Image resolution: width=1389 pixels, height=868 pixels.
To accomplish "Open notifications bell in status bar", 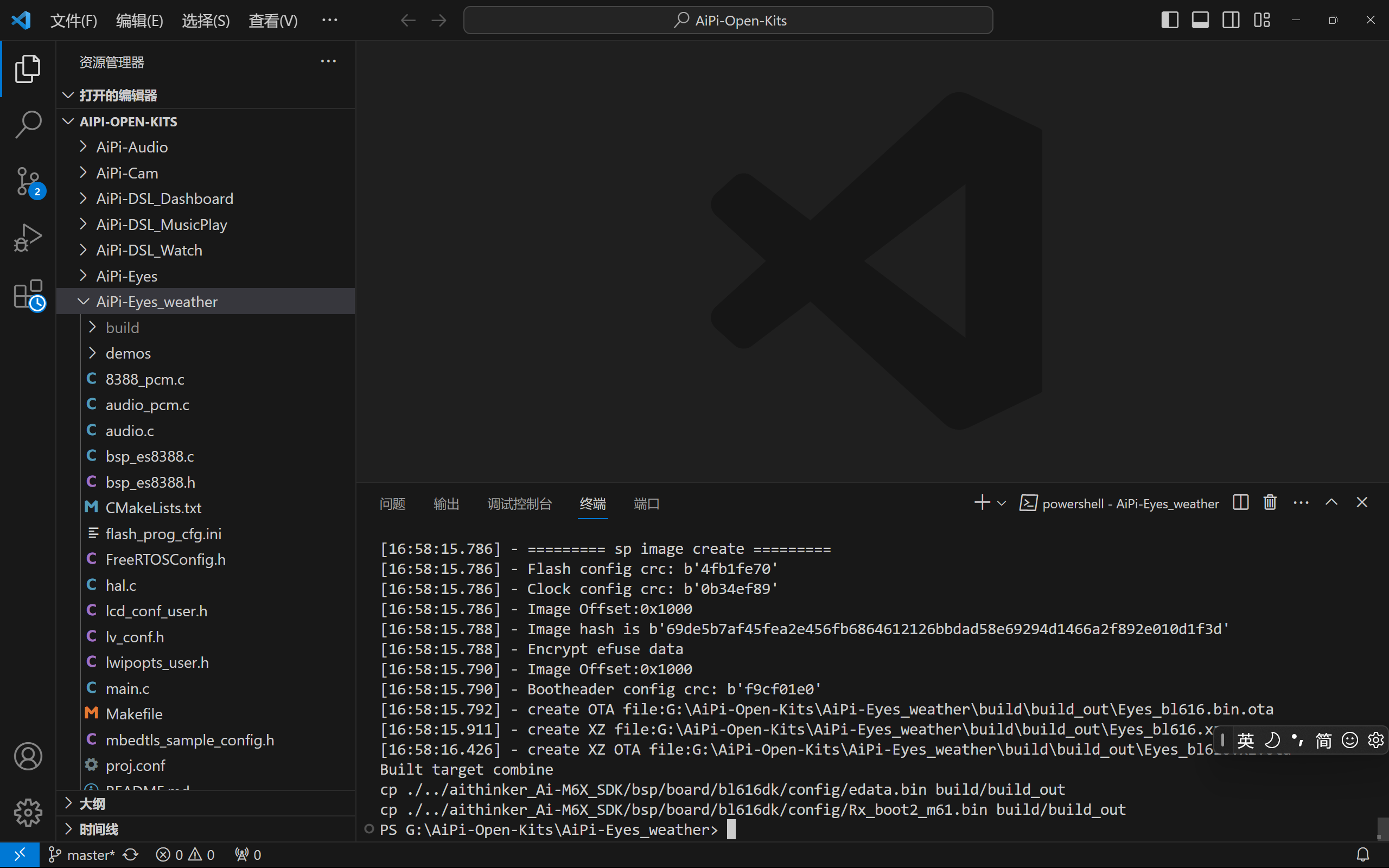I will click(1363, 855).
